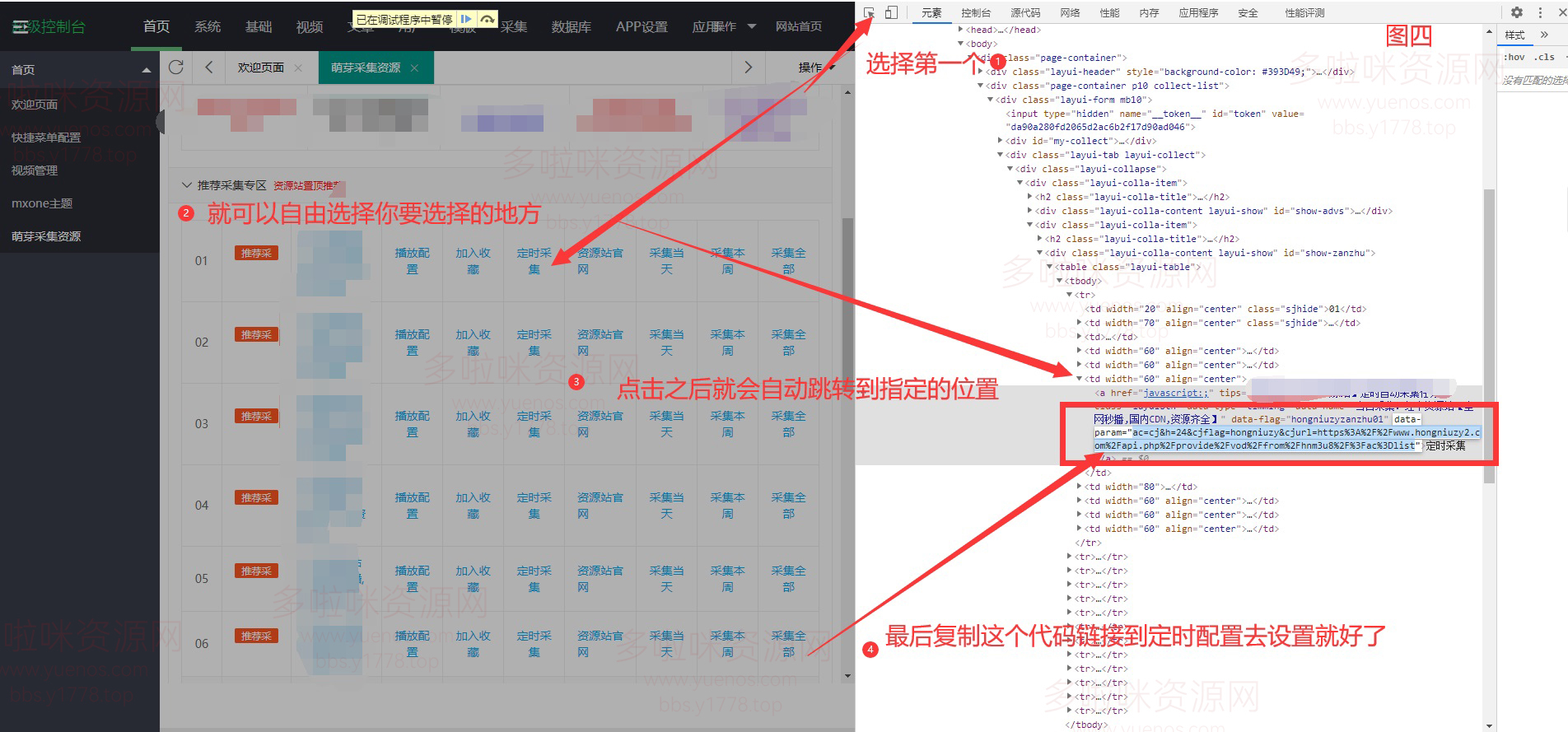Activate the DevTools element inspector picker
This screenshot has width=1568, height=732.
click(869, 13)
